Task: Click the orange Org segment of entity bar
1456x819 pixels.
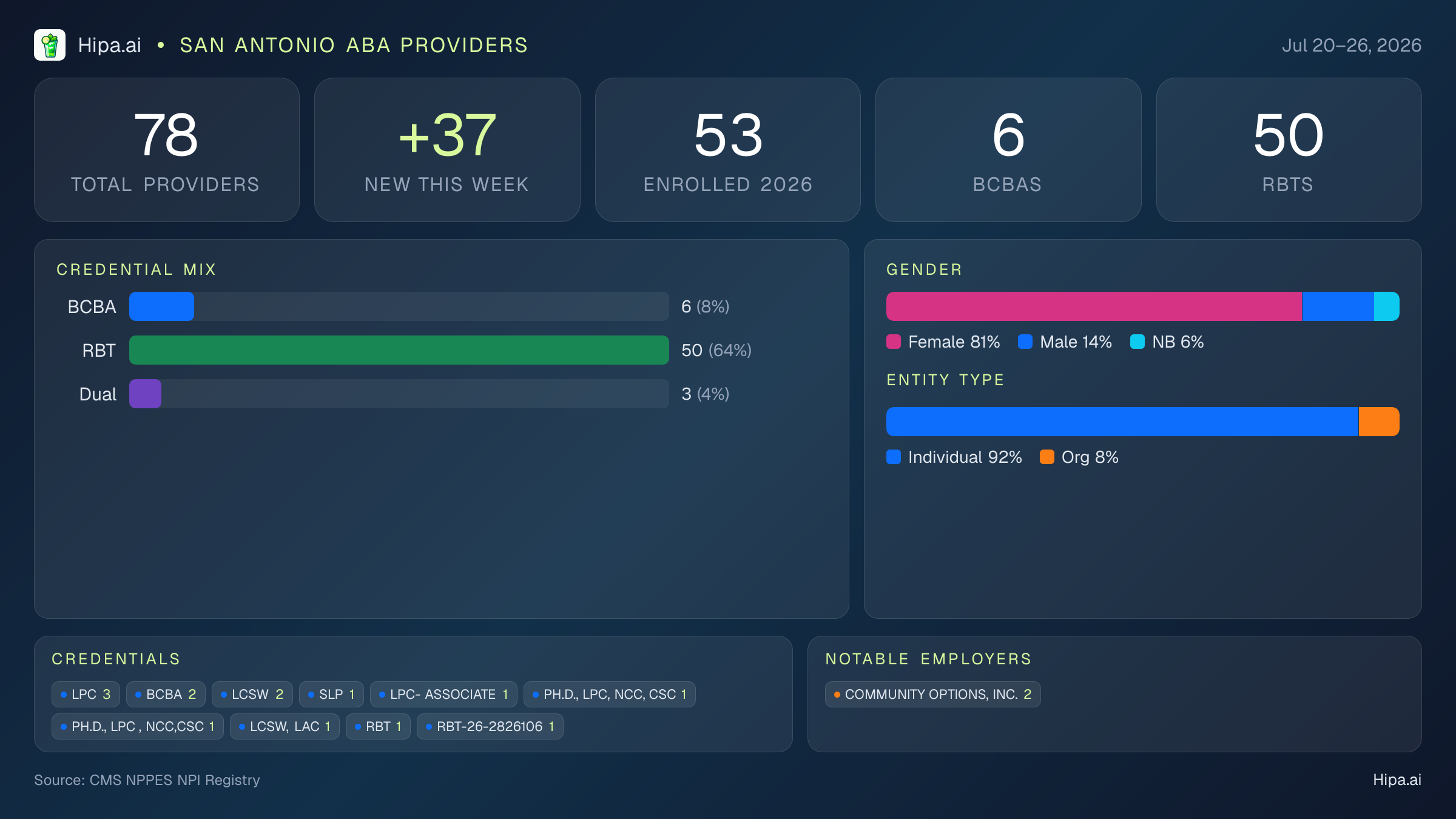Action: [1379, 422]
